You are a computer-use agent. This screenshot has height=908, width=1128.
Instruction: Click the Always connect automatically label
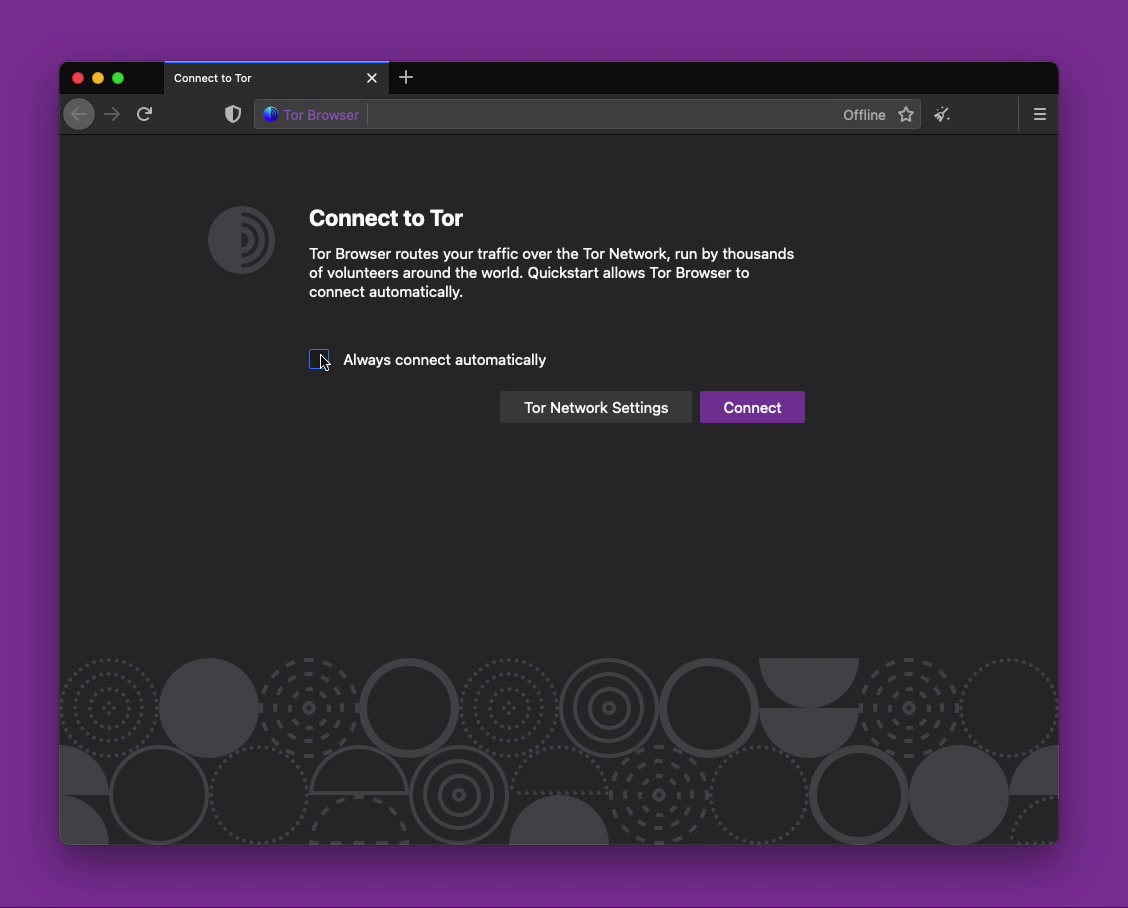click(x=445, y=360)
